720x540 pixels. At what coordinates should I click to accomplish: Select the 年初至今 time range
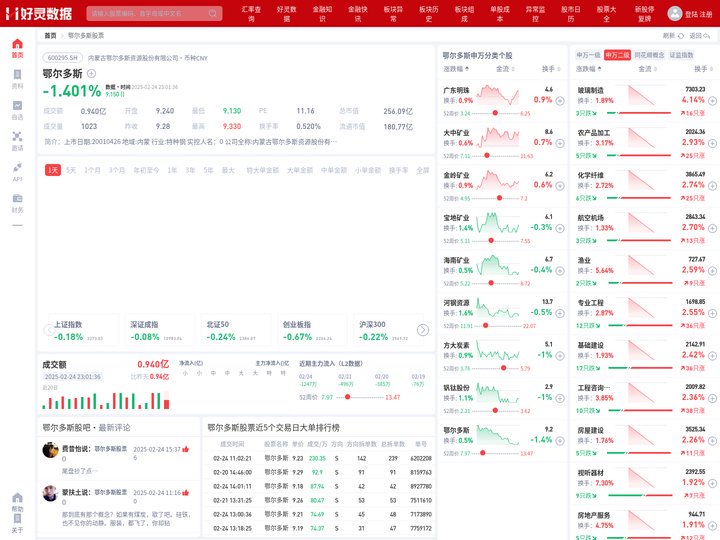(x=146, y=170)
